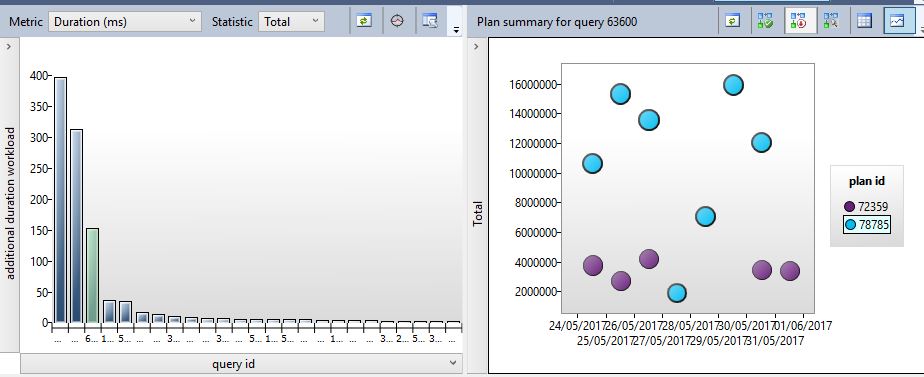Select plan id 72359 in the legend
Viewport: 924px width, 377px height.
click(x=866, y=207)
